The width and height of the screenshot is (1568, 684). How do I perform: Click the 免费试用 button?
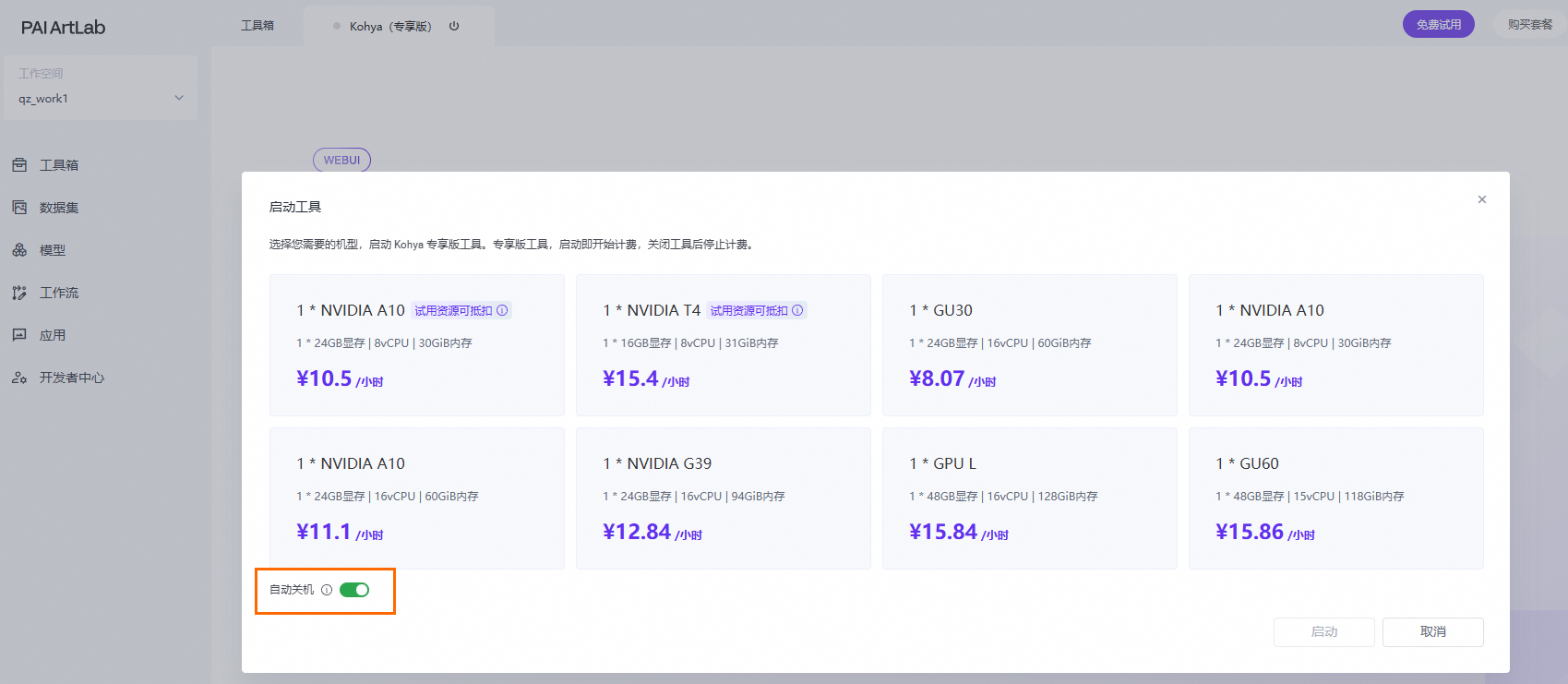click(1439, 24)
